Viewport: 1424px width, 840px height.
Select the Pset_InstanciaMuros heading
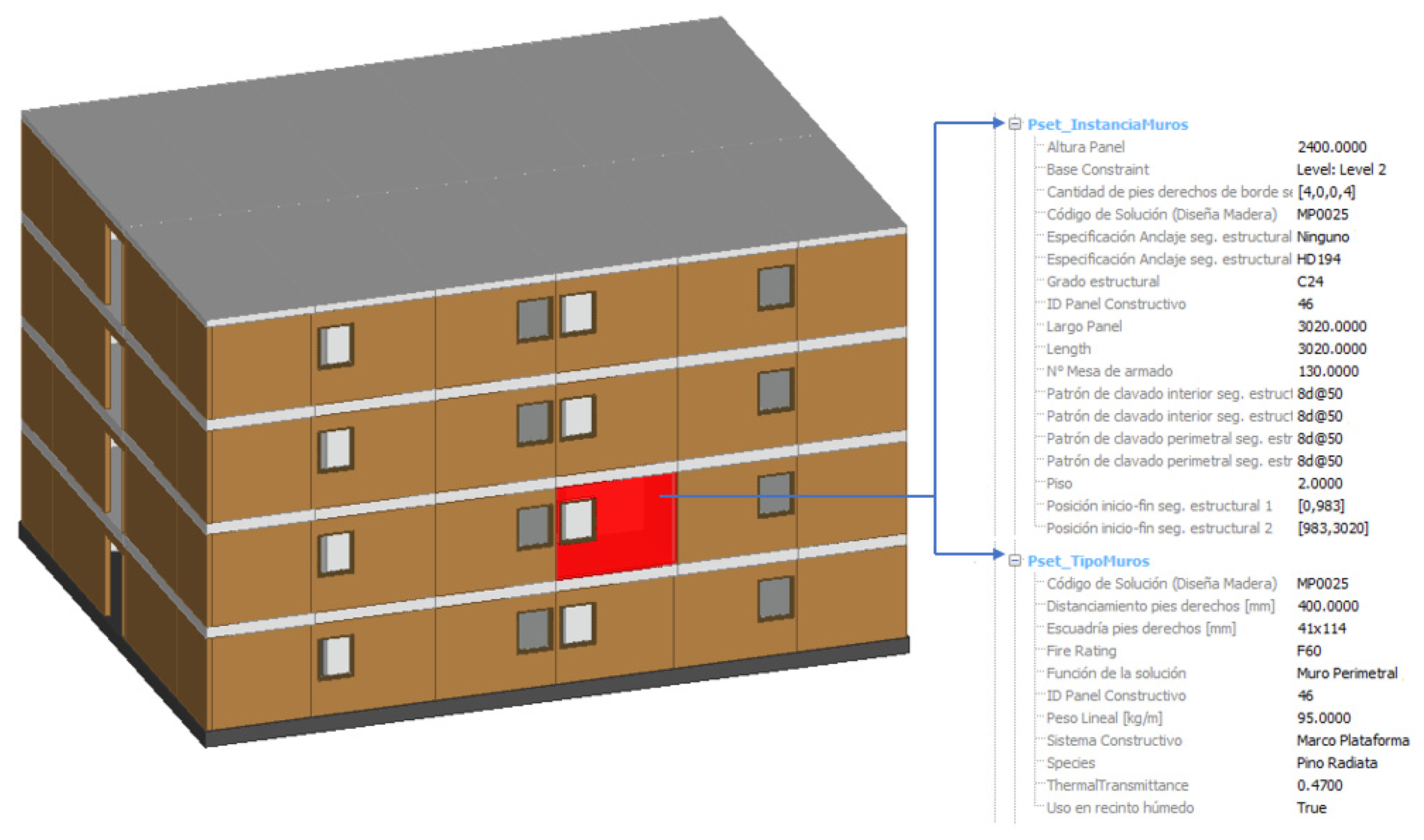coord(1107,125)
